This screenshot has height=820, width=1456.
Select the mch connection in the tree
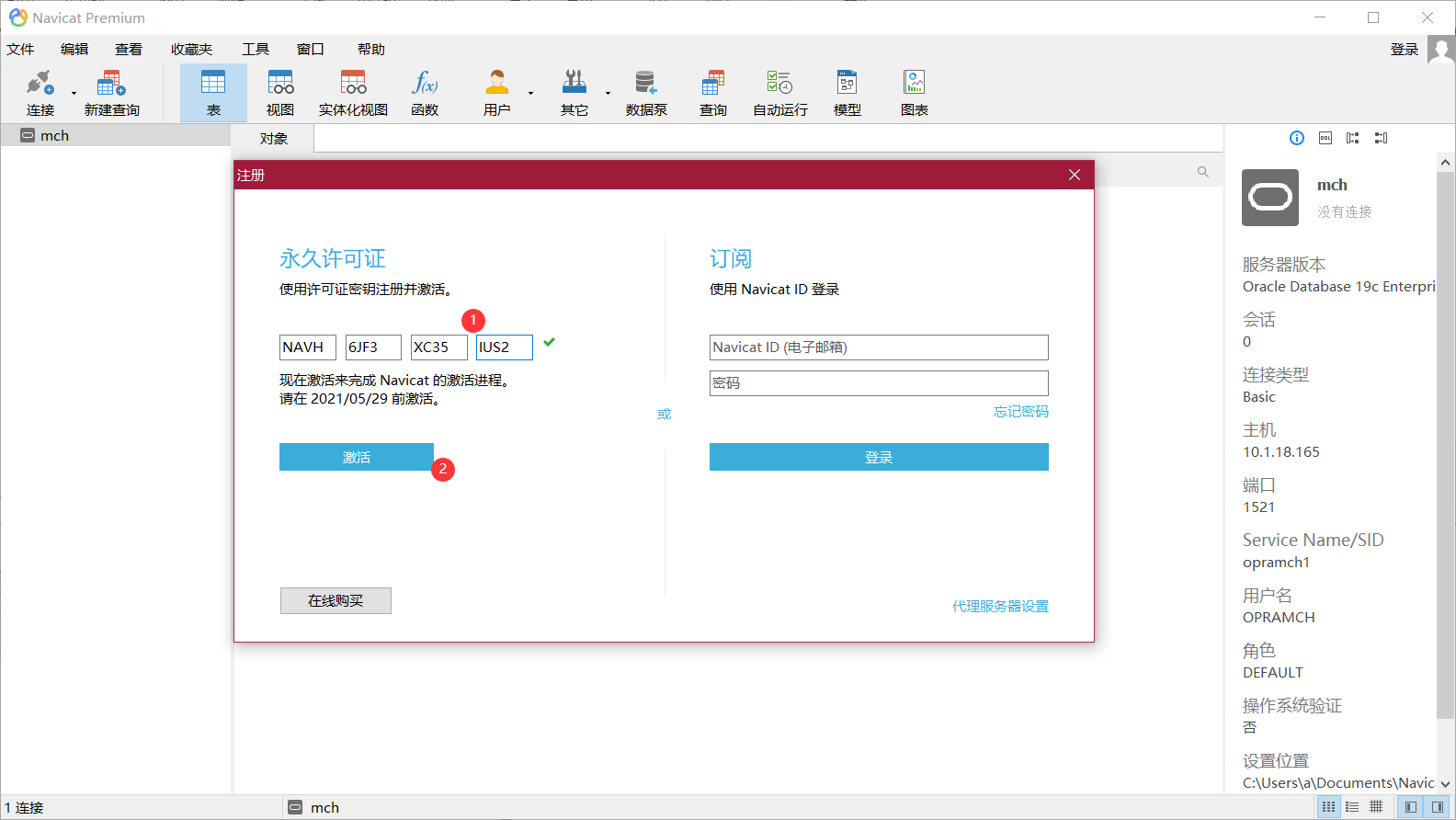tap(116, 135)
